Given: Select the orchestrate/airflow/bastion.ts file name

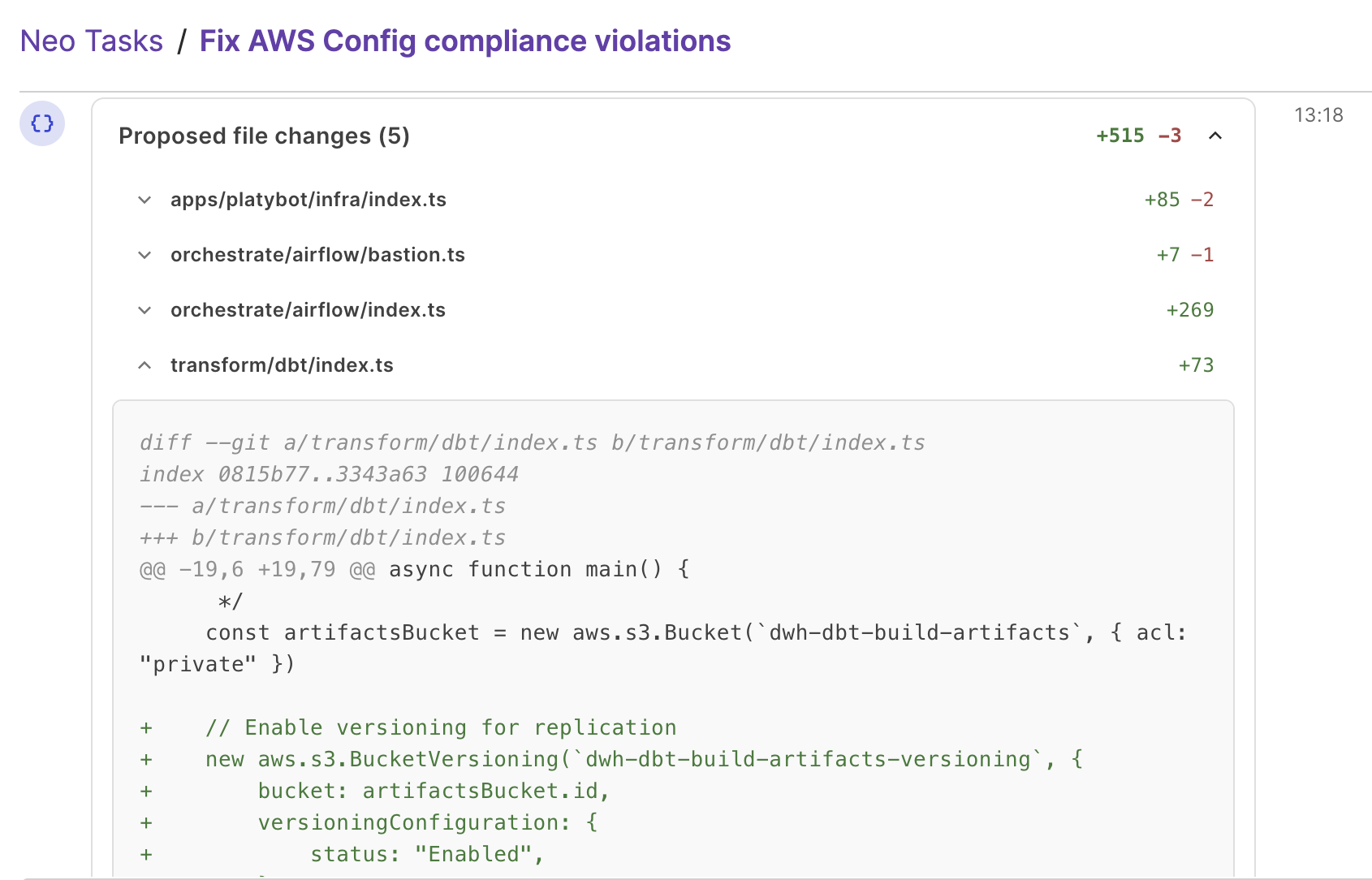Looking at the screenshot, I should tap(317, 255).
